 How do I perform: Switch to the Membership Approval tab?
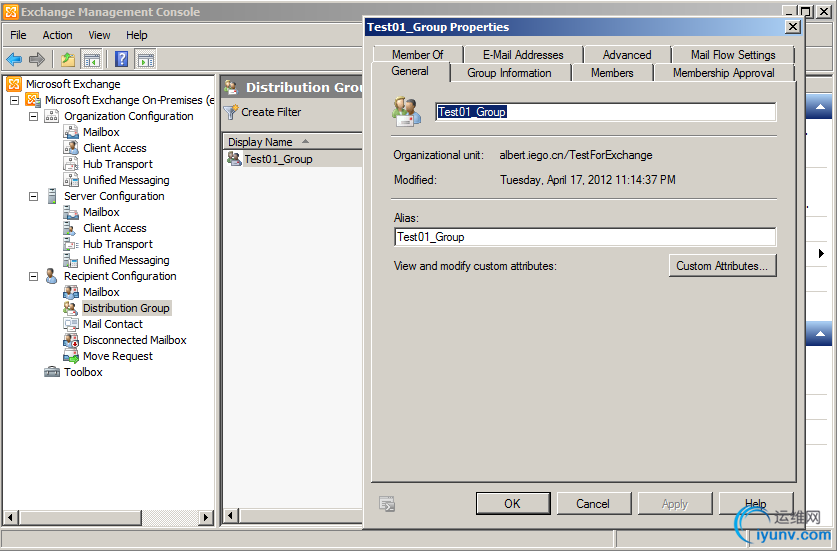tap(723, 73)
